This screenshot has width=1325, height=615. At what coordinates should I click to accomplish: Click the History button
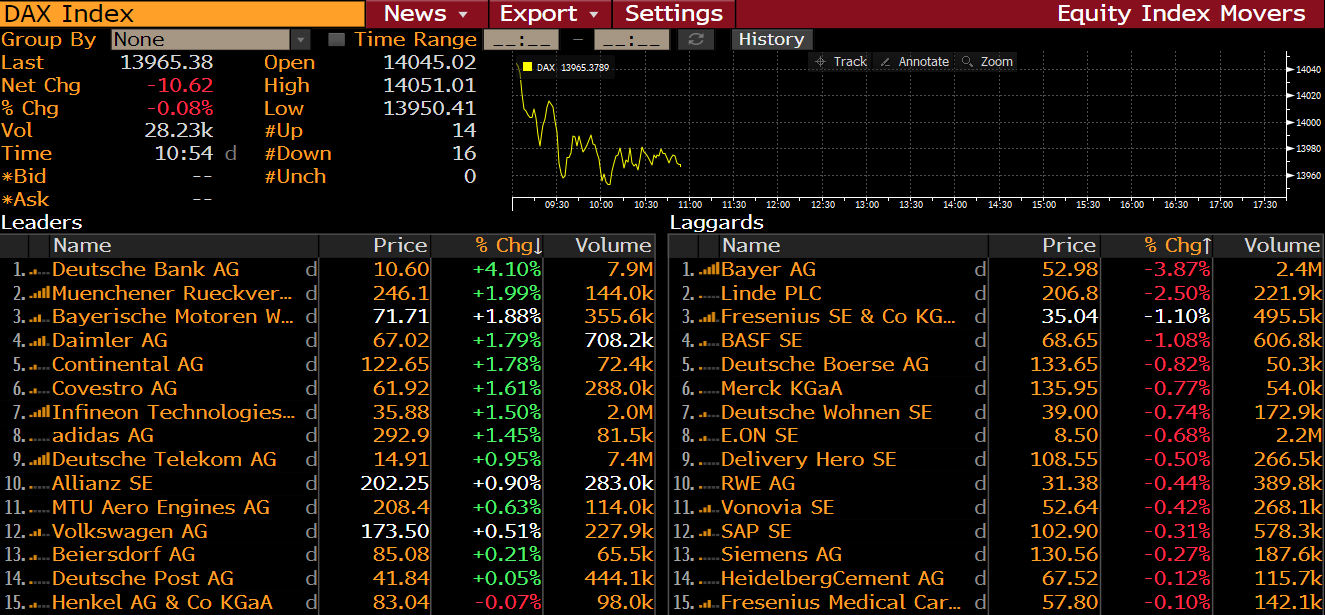pyautogui.click(x=771, y=39)
